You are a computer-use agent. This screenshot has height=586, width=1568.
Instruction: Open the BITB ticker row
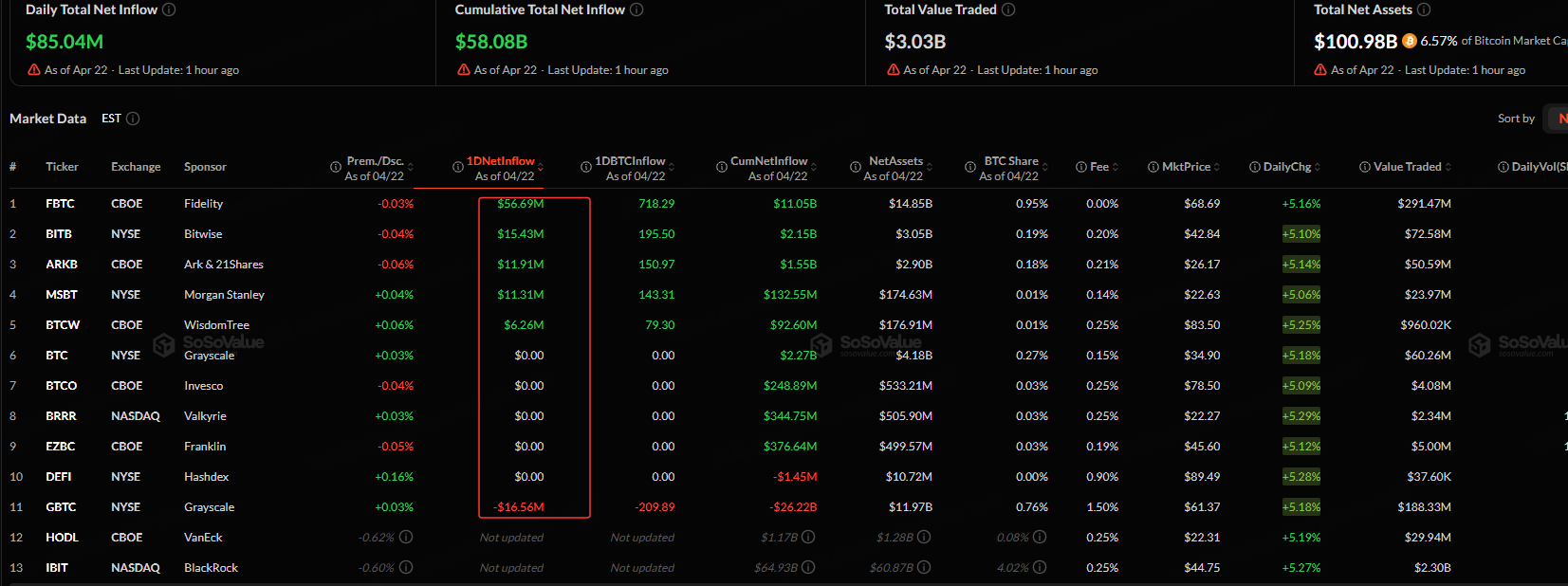[x=59, y=234]
